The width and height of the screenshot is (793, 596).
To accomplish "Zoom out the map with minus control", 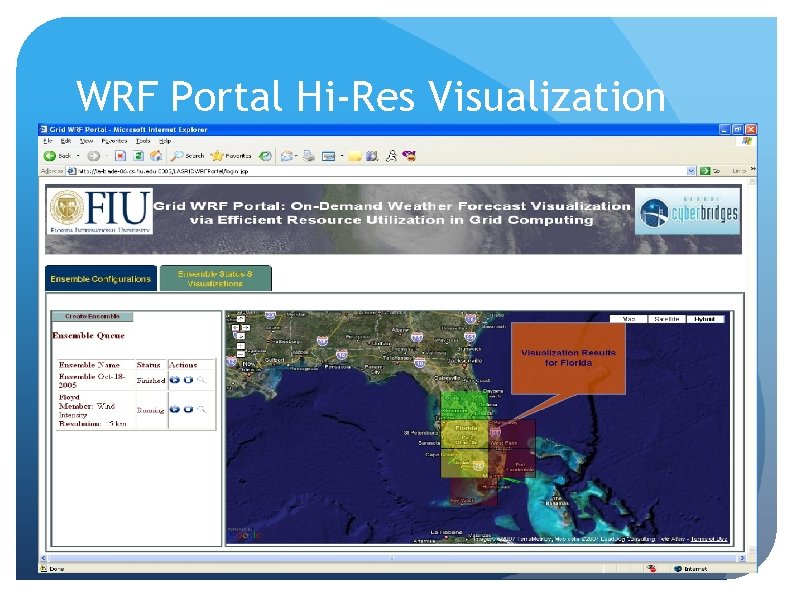I will coord(241,355).
